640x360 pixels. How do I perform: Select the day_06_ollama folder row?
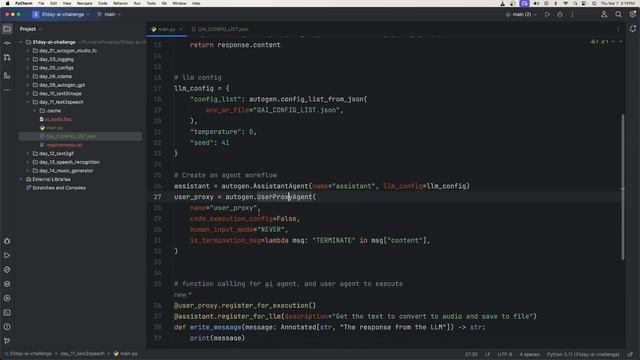(56, 76)
